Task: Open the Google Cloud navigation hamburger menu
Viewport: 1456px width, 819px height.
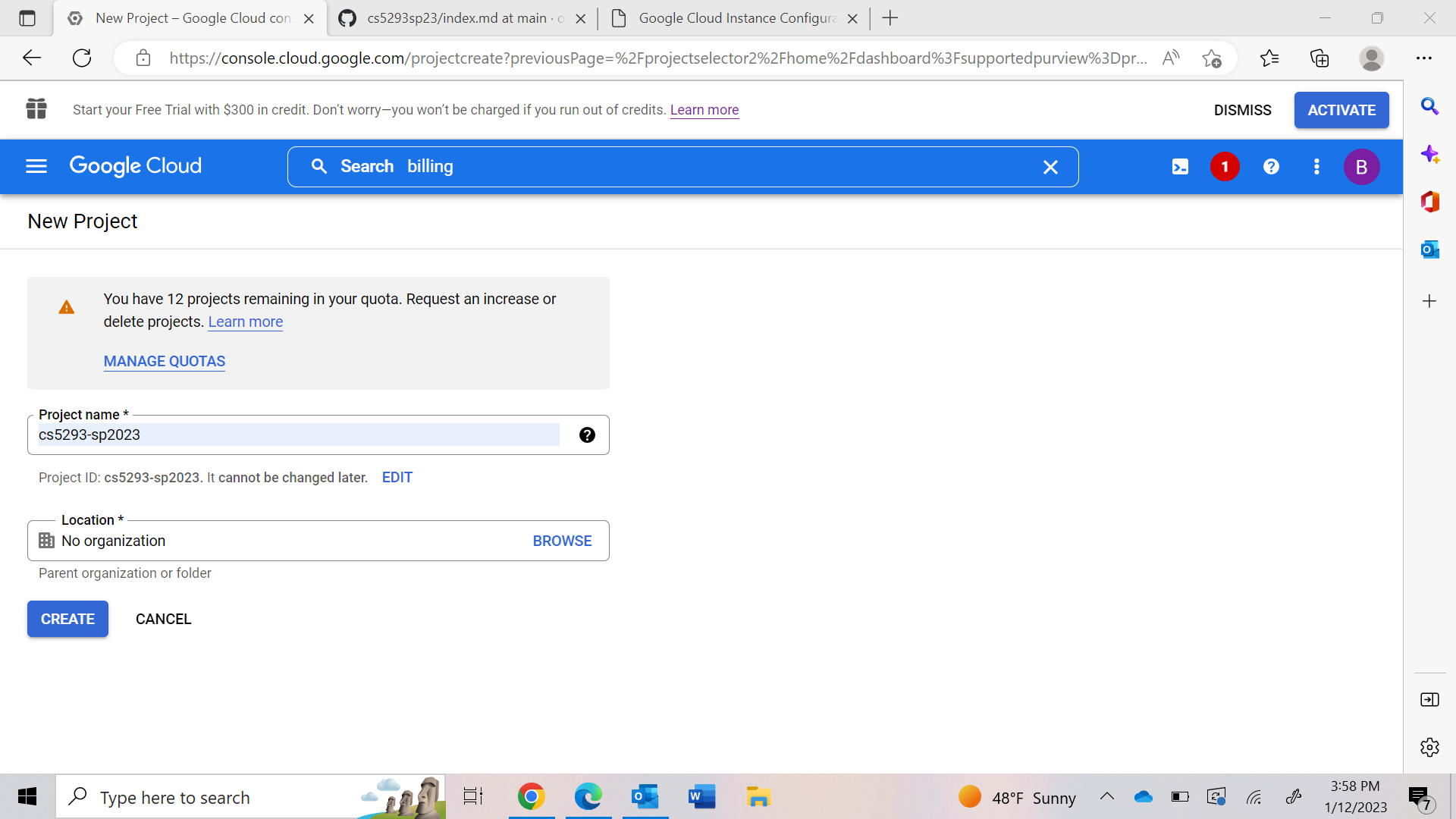Action: (x=36, y=166)
